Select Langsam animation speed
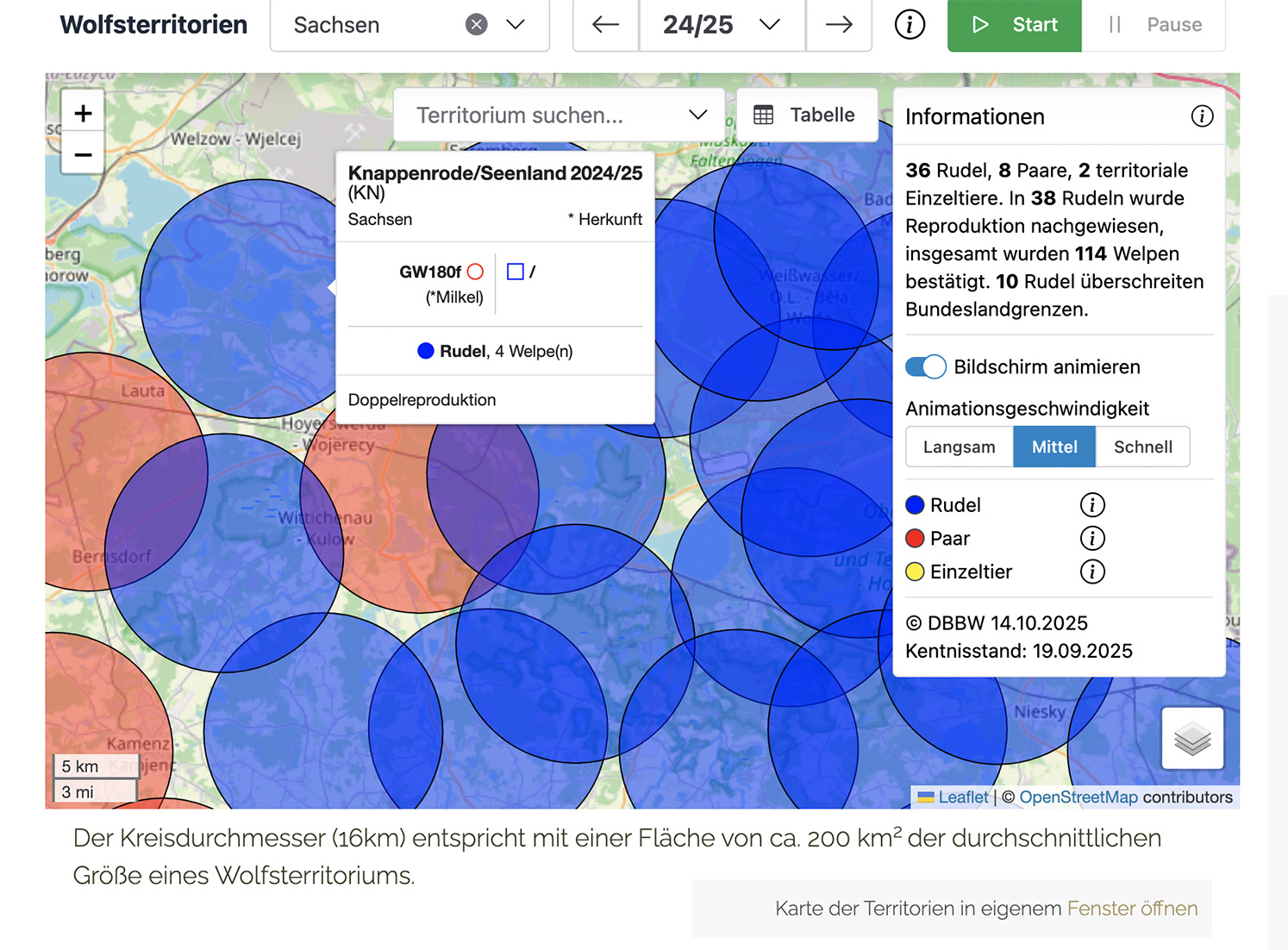Image resolution: width=1288 pixels, height=950 pixels. pyautogui.click(x=959, y=447)
